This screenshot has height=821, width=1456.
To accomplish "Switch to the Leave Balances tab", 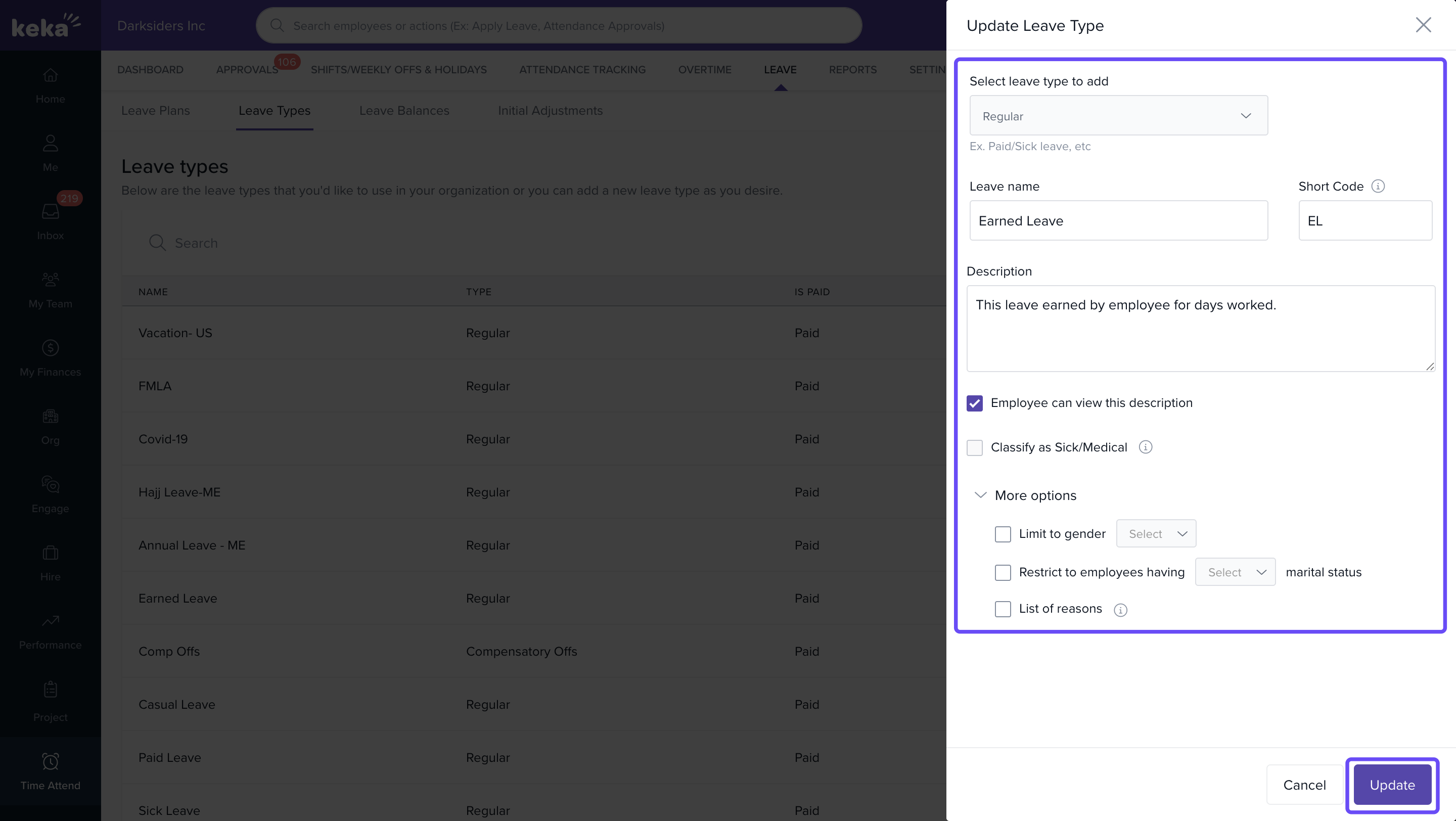I will [x=403, y=111].
